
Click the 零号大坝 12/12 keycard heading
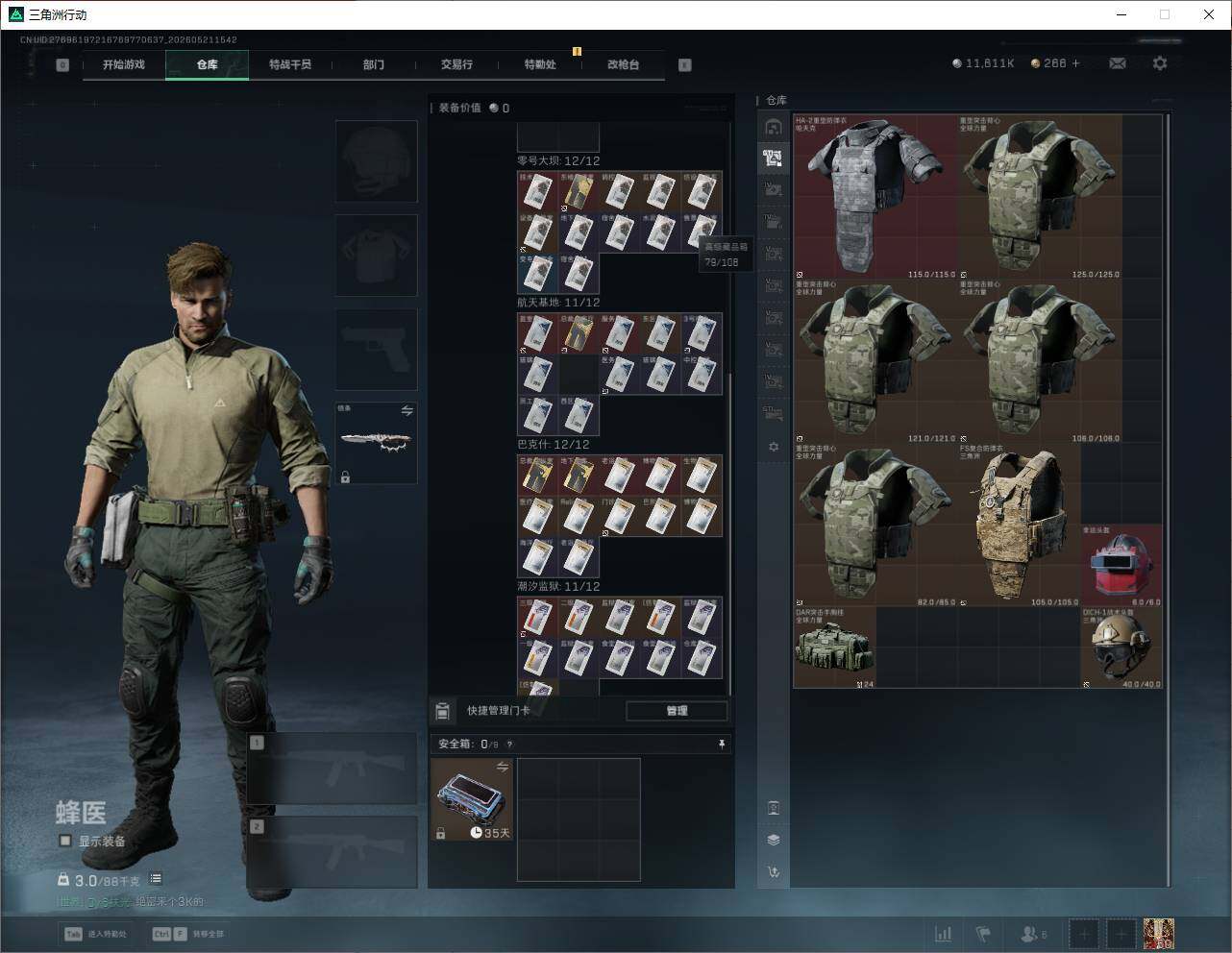point(558,161)
